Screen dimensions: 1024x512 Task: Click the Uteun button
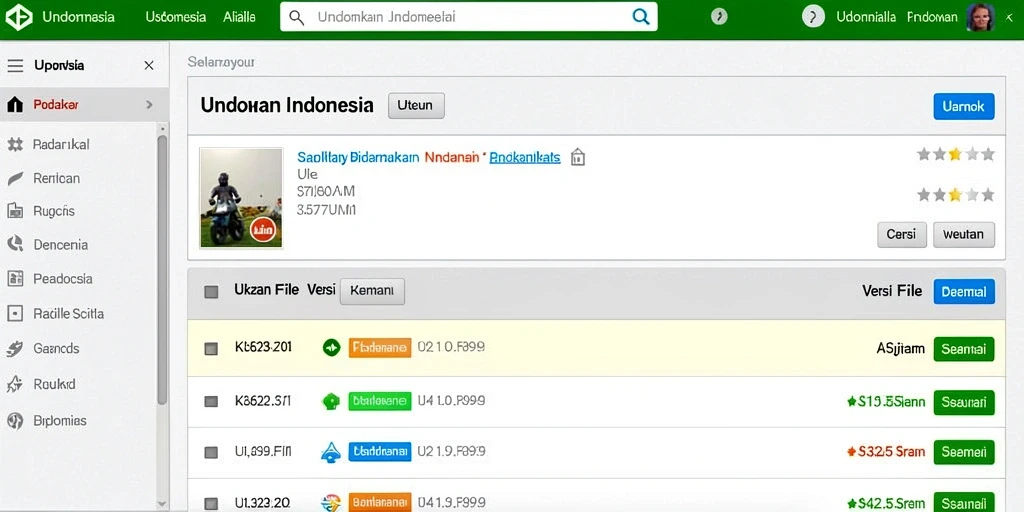(416, 105)
